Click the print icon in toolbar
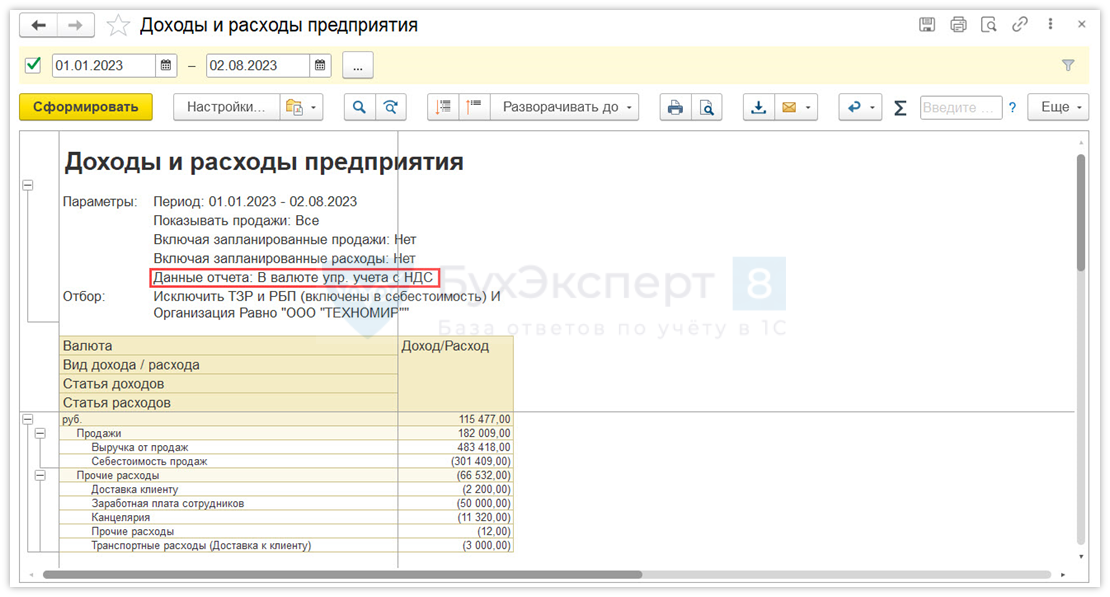This screenshot has height=597, width=1110. pos(675,107)
